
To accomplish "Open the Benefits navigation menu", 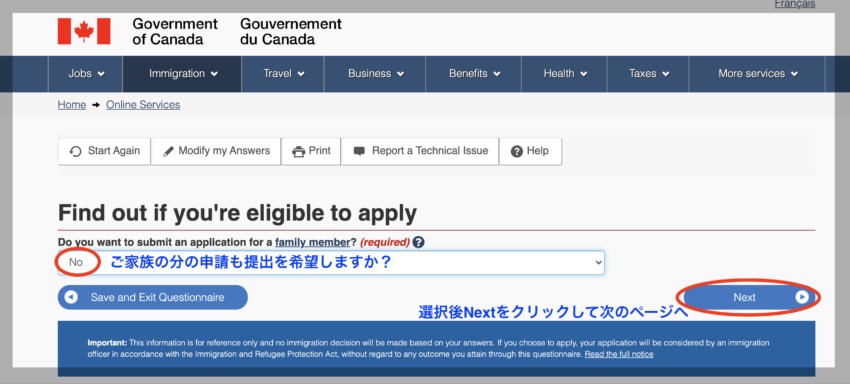I will (x=474, y=74).
